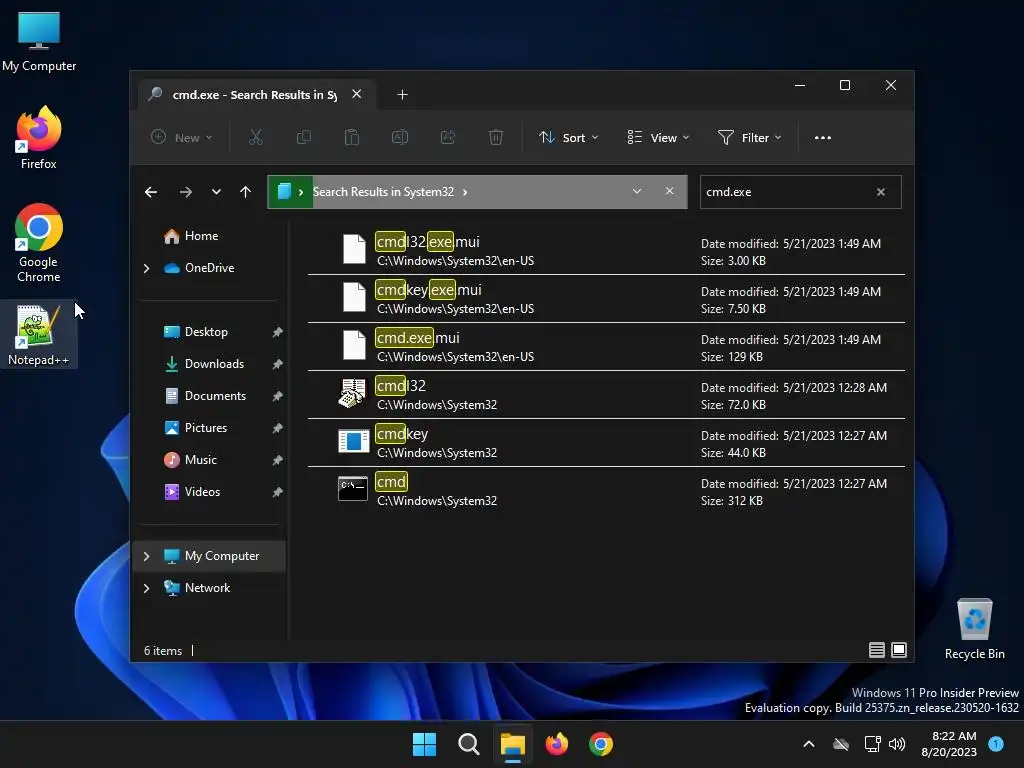Screen dimensions: 1024x768
Task: Select the cmdkey.exe.mui file name
Action: (428, 289)
